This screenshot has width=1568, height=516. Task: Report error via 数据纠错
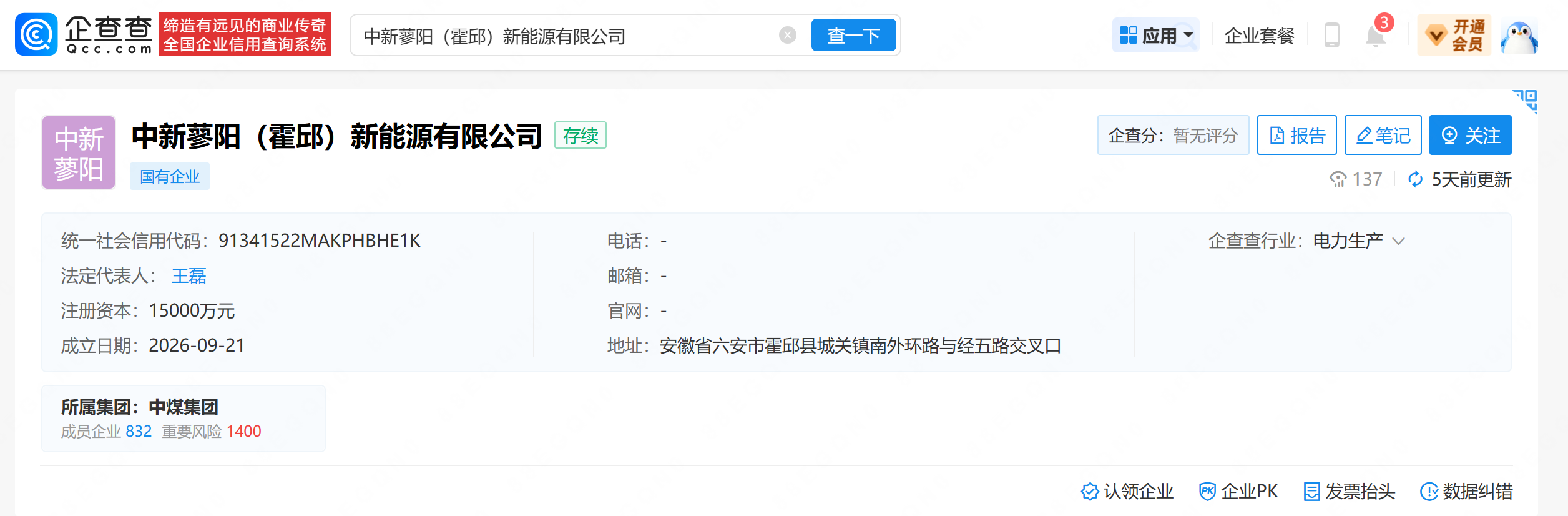[x=1466, y=492]
